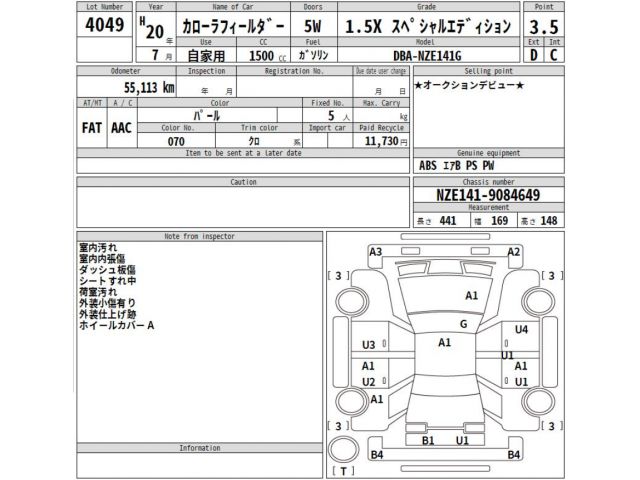Select the U4 dent mark on the door

click(x=520, y=329)
